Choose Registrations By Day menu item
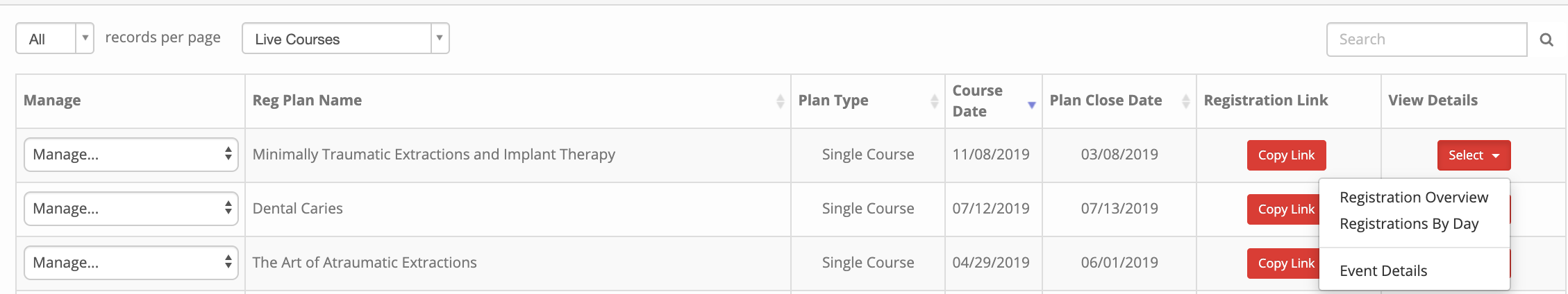 [x=1409, y=224]
